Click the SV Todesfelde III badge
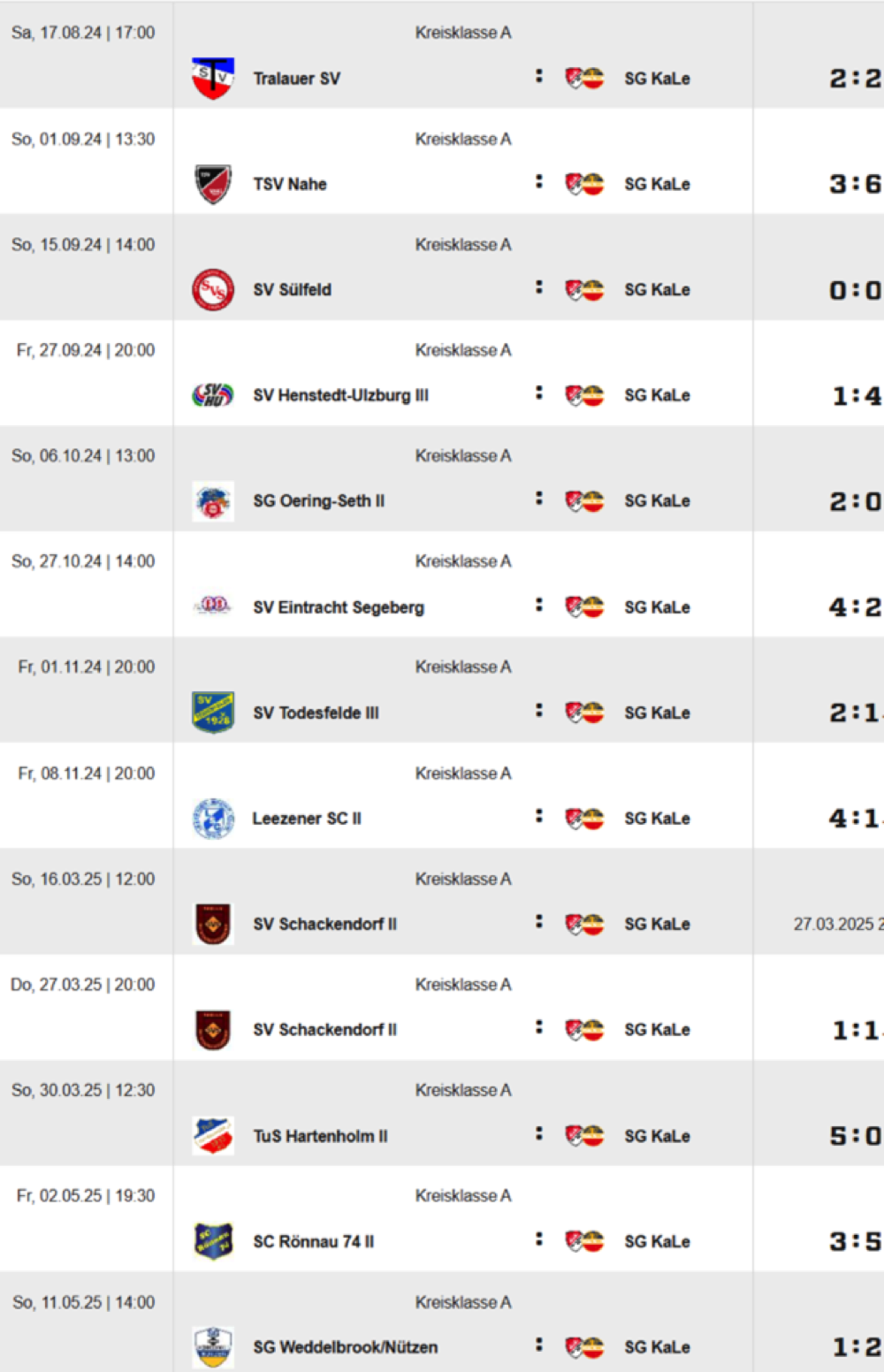This screenshot has height=1372, width=884. click(213, 713)
